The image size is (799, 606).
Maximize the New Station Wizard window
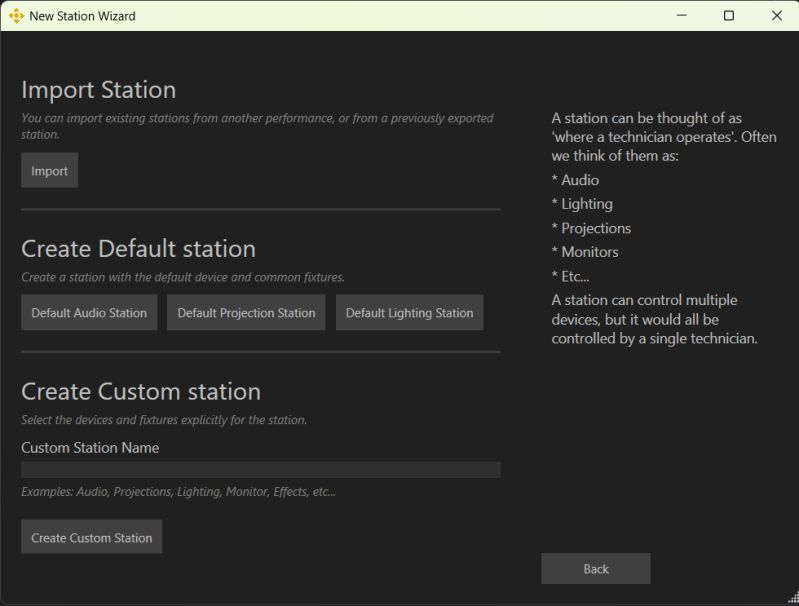(x=729, y=16)
